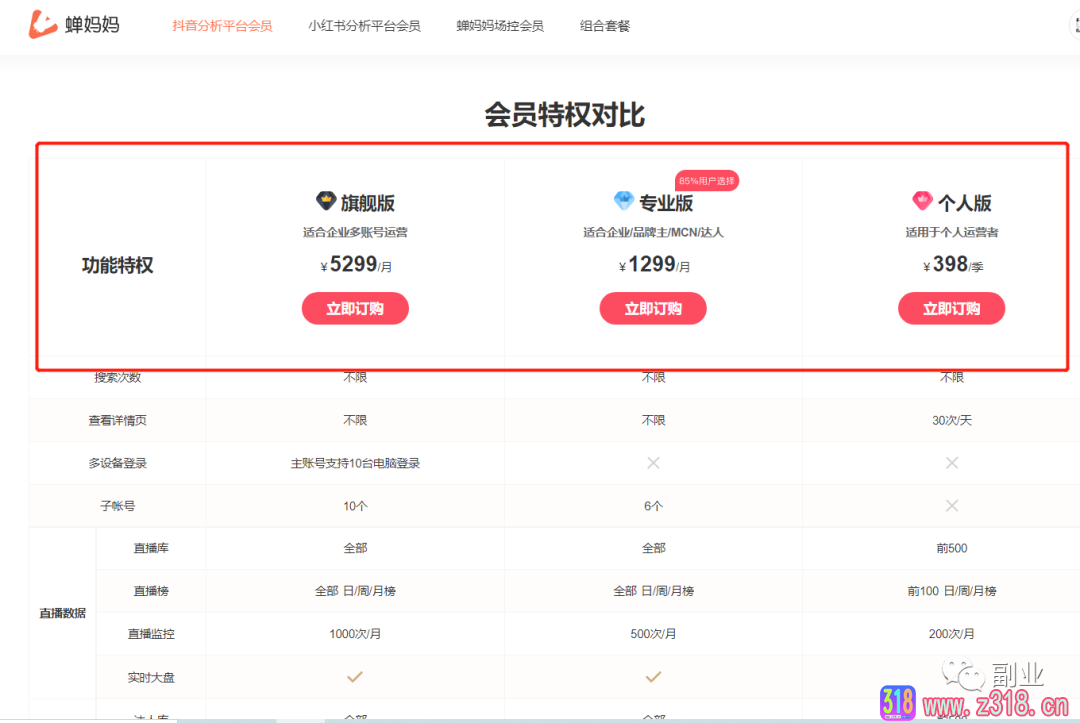Image resolution: width=1080 pixels, height=723 pixels.
Task: Click the 直播数据 category label
Action: click(62, 613)
